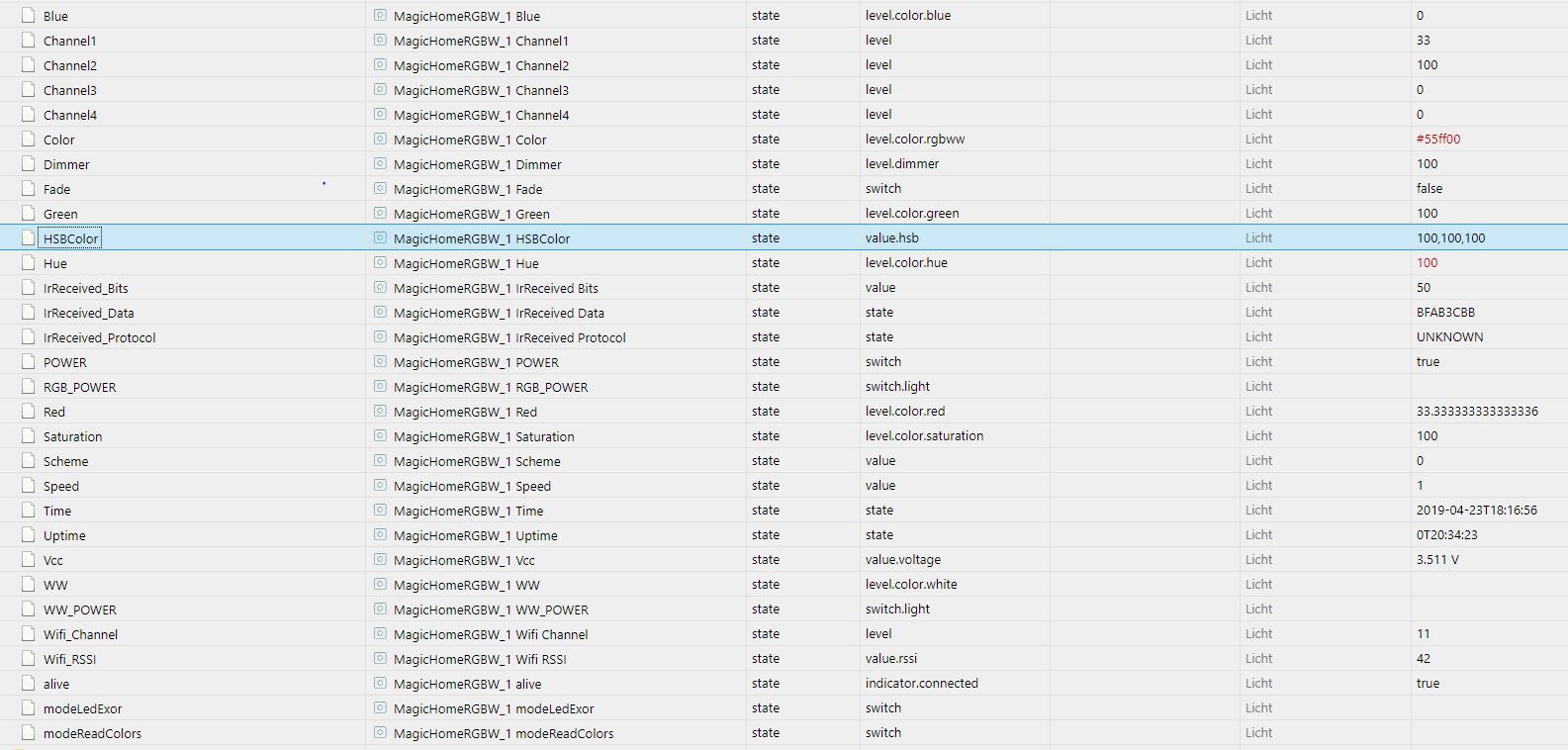
Task: Click the file icon beside Time
Action: tap(29, 511)
